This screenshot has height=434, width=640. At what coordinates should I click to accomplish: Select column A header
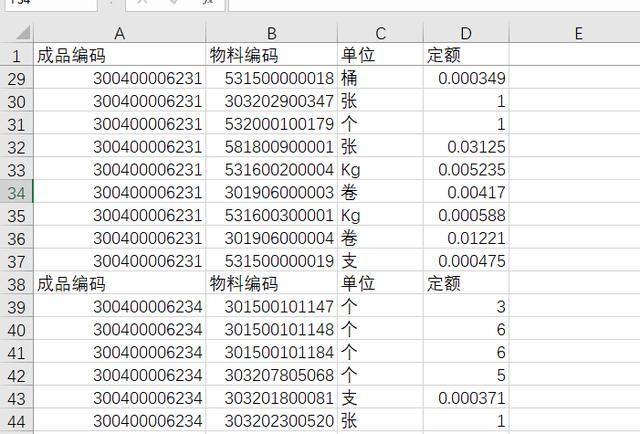point(120,33)
